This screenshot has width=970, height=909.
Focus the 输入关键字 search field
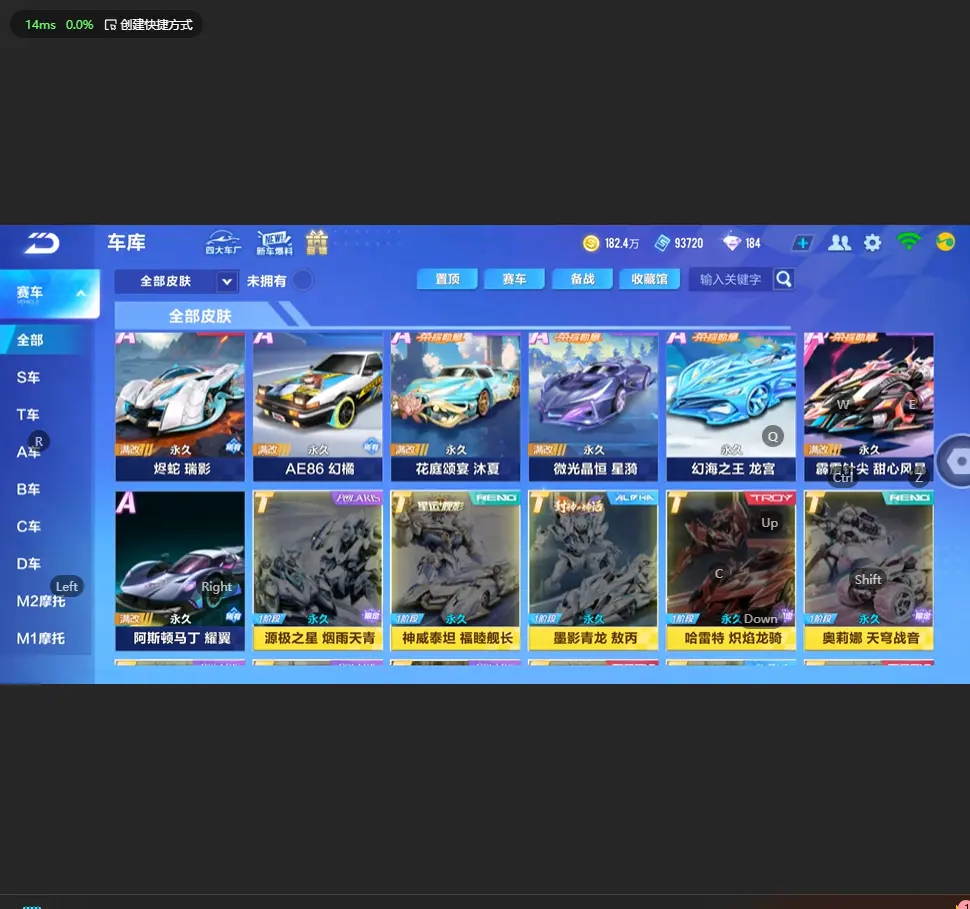click(x=730, y=280)
